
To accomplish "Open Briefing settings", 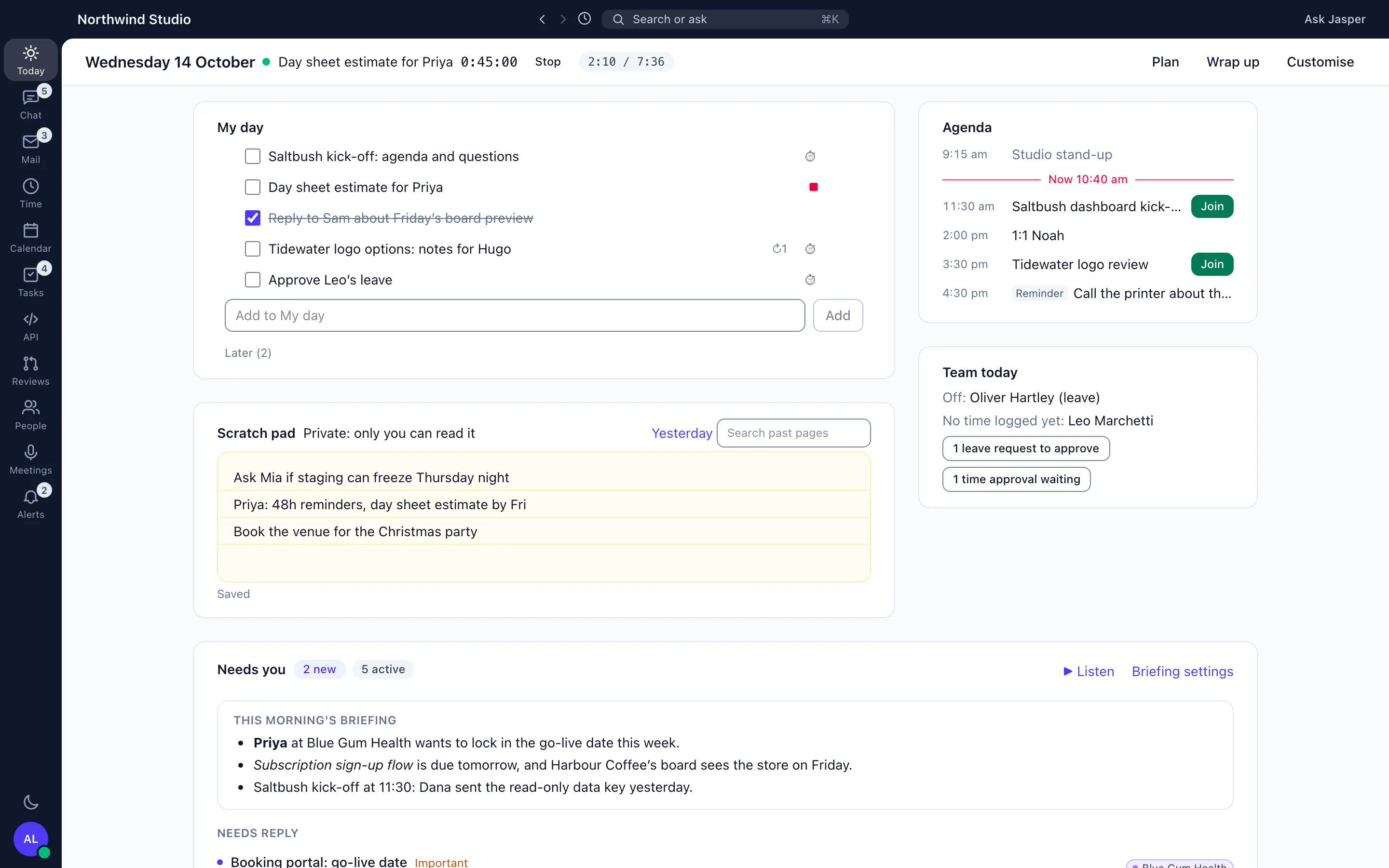I will click(x=1182, y=671).
